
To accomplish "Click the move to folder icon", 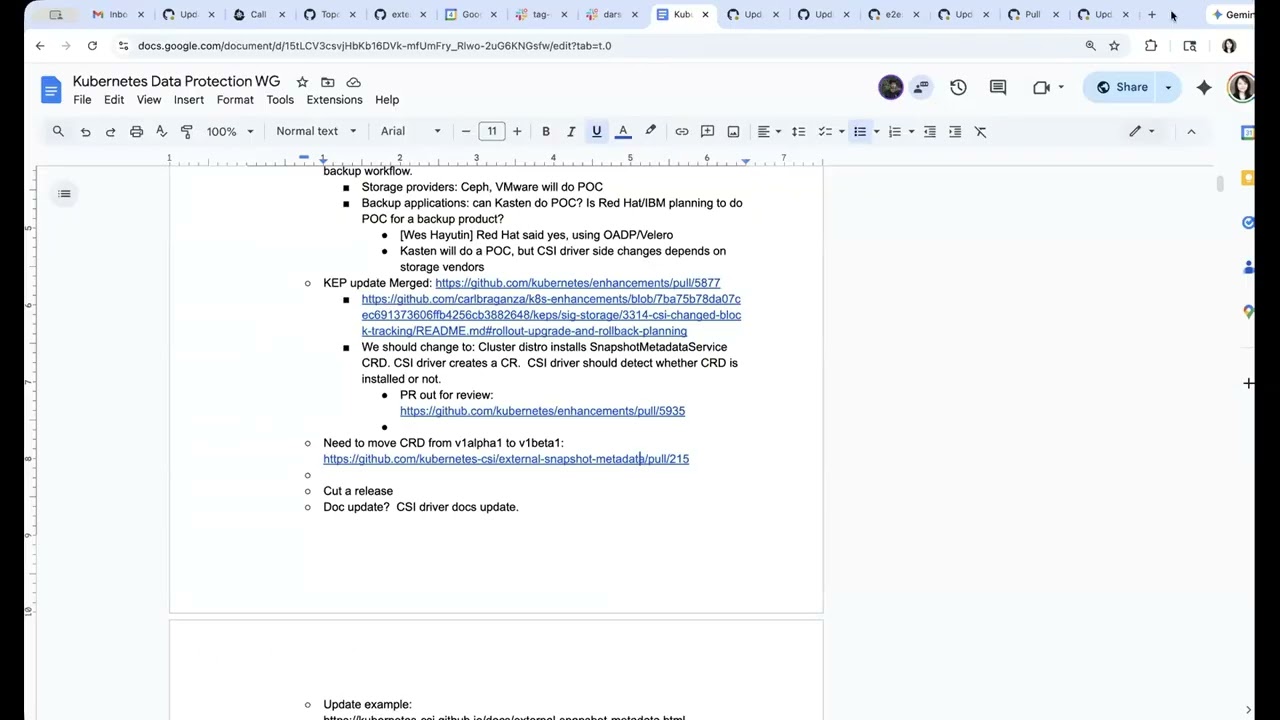I will click(327, 82).
